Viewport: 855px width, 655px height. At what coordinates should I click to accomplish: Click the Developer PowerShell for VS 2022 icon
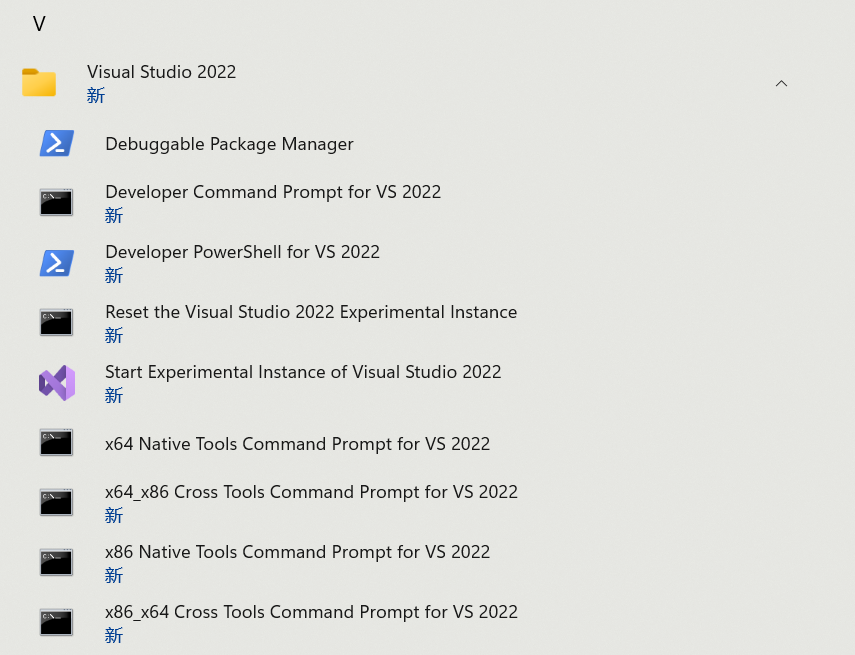tap(57, 263)
